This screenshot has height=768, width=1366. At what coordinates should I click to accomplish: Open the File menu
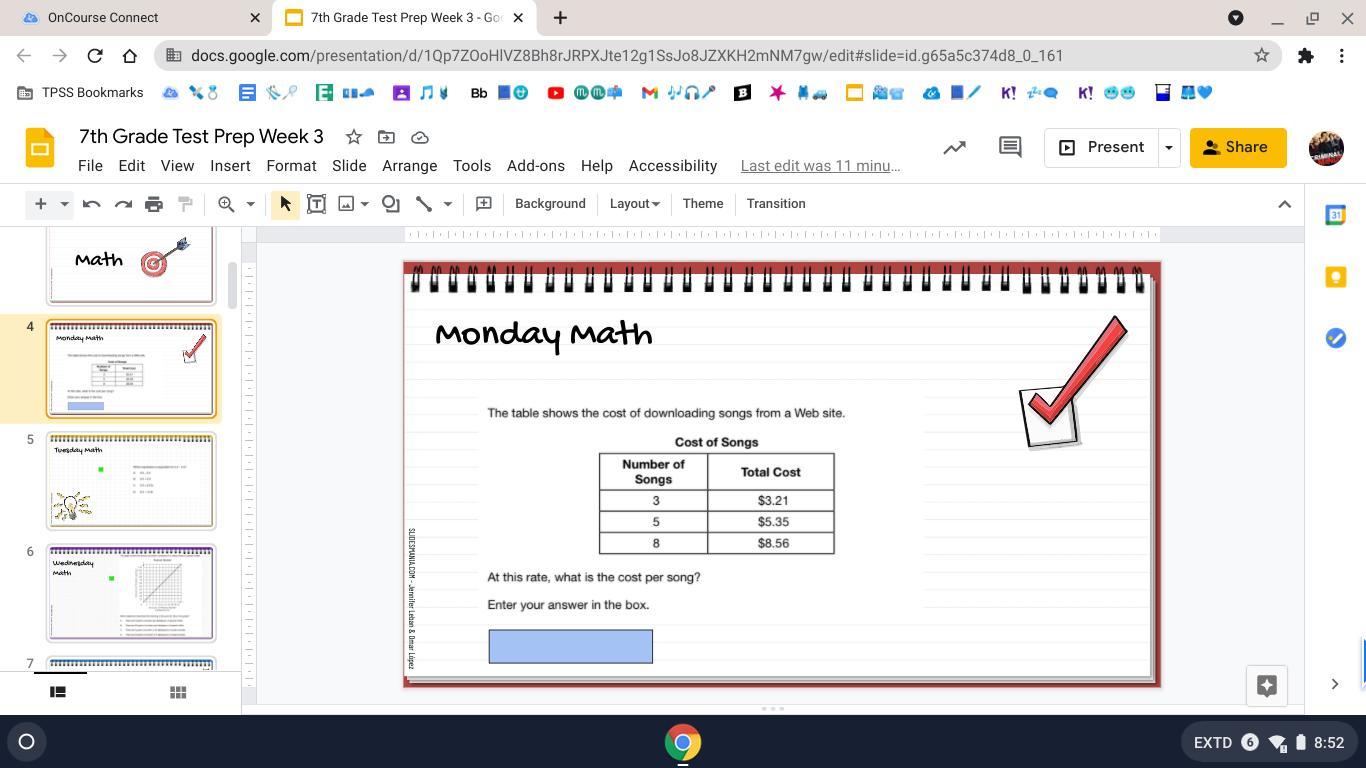click(90, 166)
